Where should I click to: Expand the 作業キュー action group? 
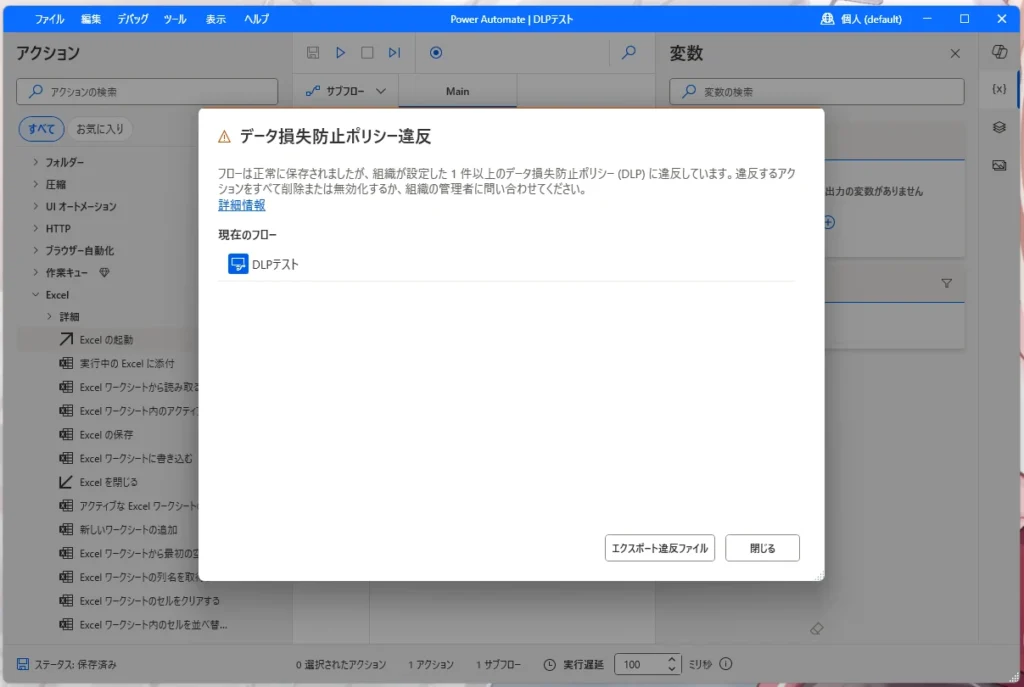[36, 272]
